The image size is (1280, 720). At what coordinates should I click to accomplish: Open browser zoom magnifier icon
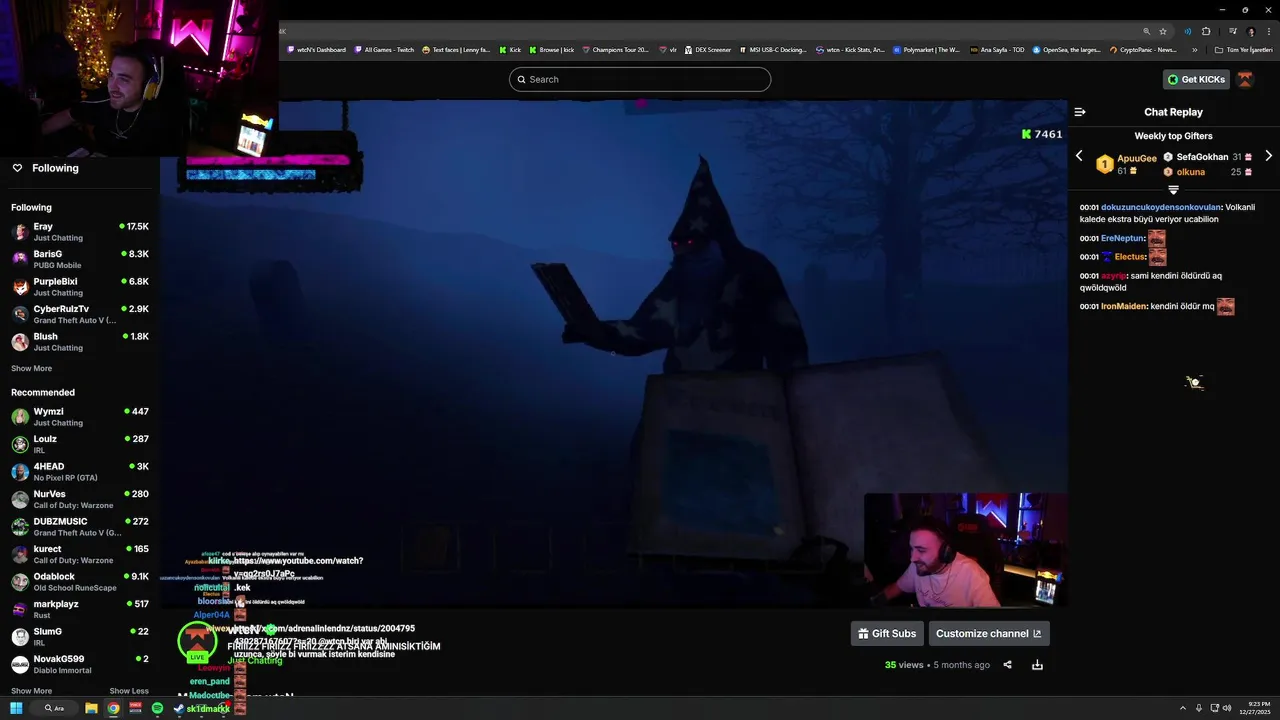click(x=1147, y=31)
